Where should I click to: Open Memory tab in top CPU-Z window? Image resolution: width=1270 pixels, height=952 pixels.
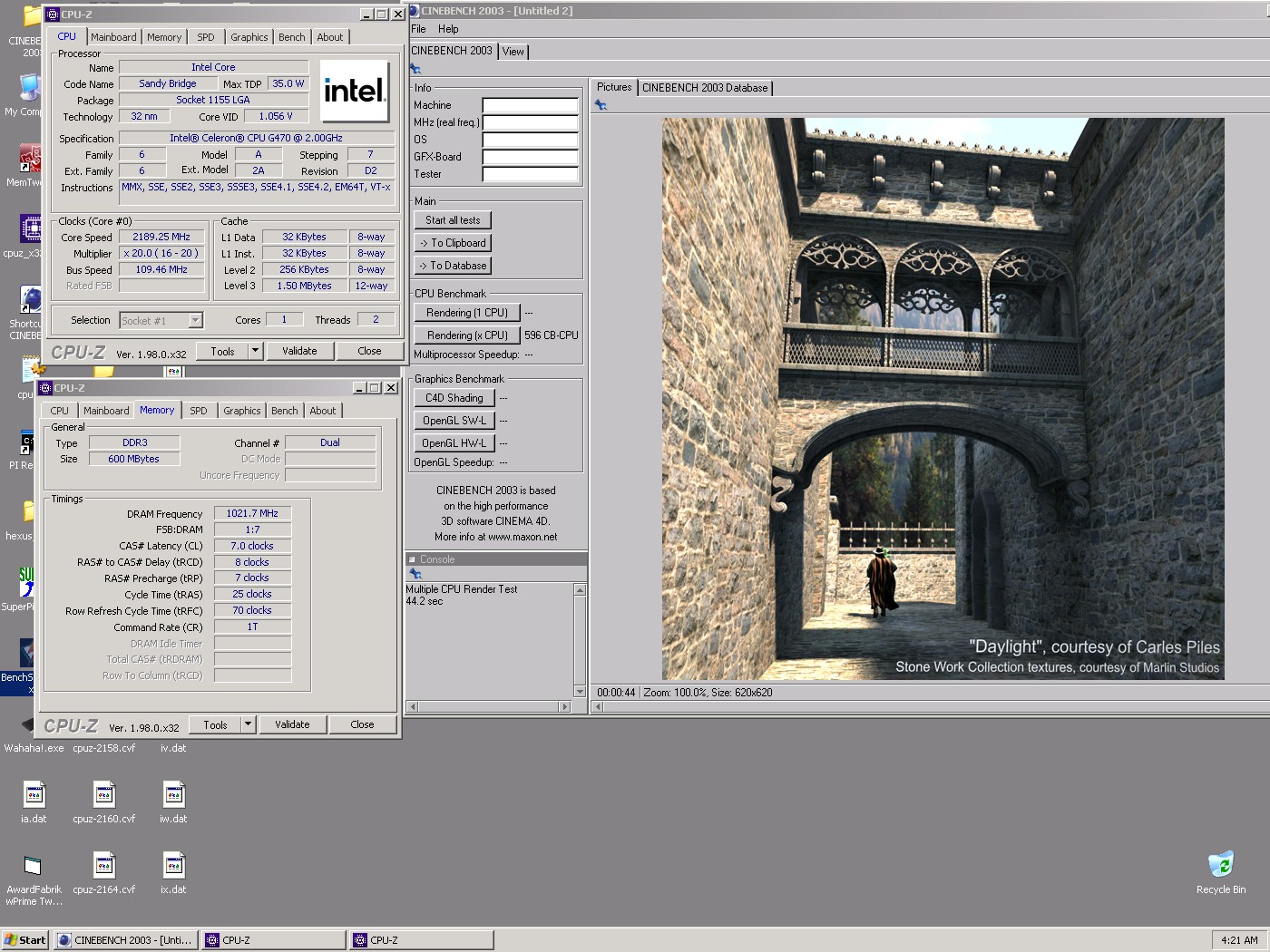pos(164,37)
